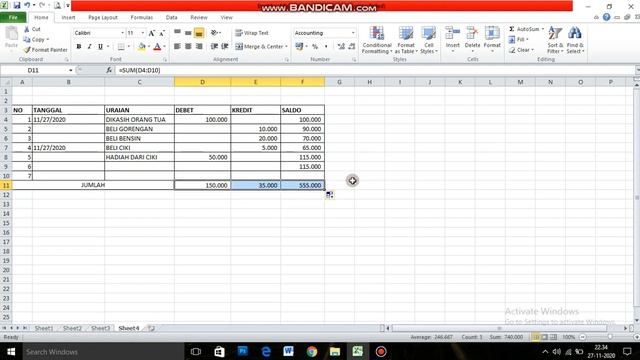Open the font size dropdown

click(x=142, y=33)
